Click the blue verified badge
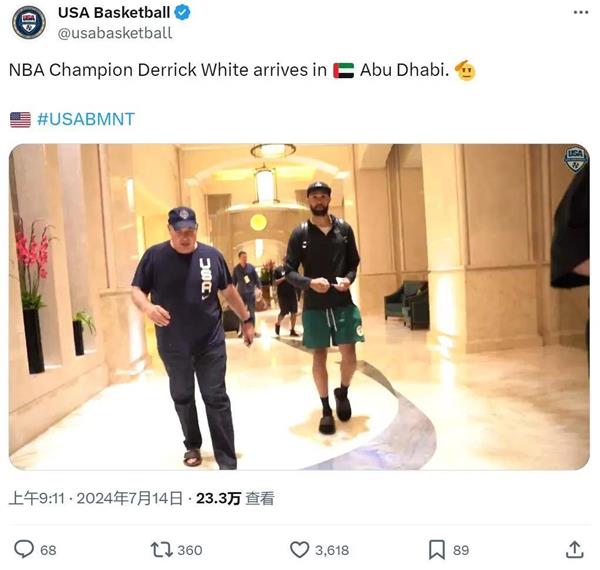 [x=182, y=13]
